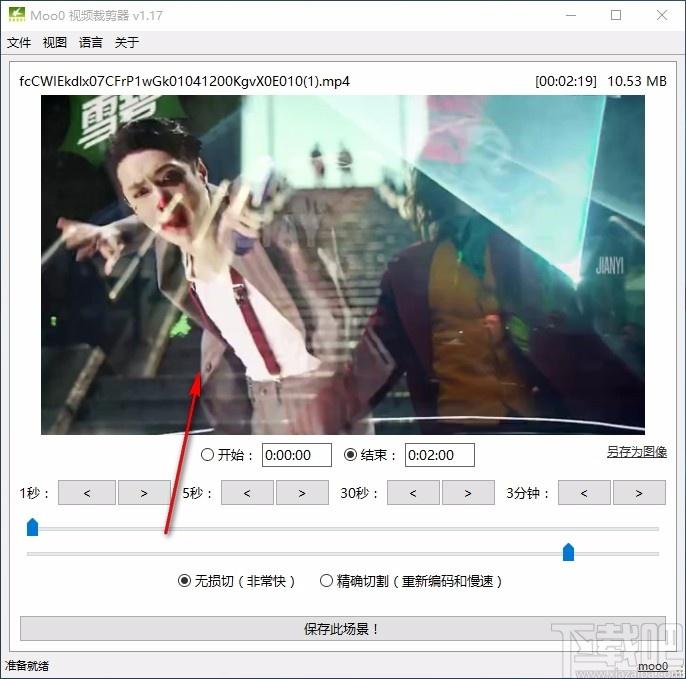Click the duration text [00:02:19]
The image size is (686, 679).
[x=566, y=81]
